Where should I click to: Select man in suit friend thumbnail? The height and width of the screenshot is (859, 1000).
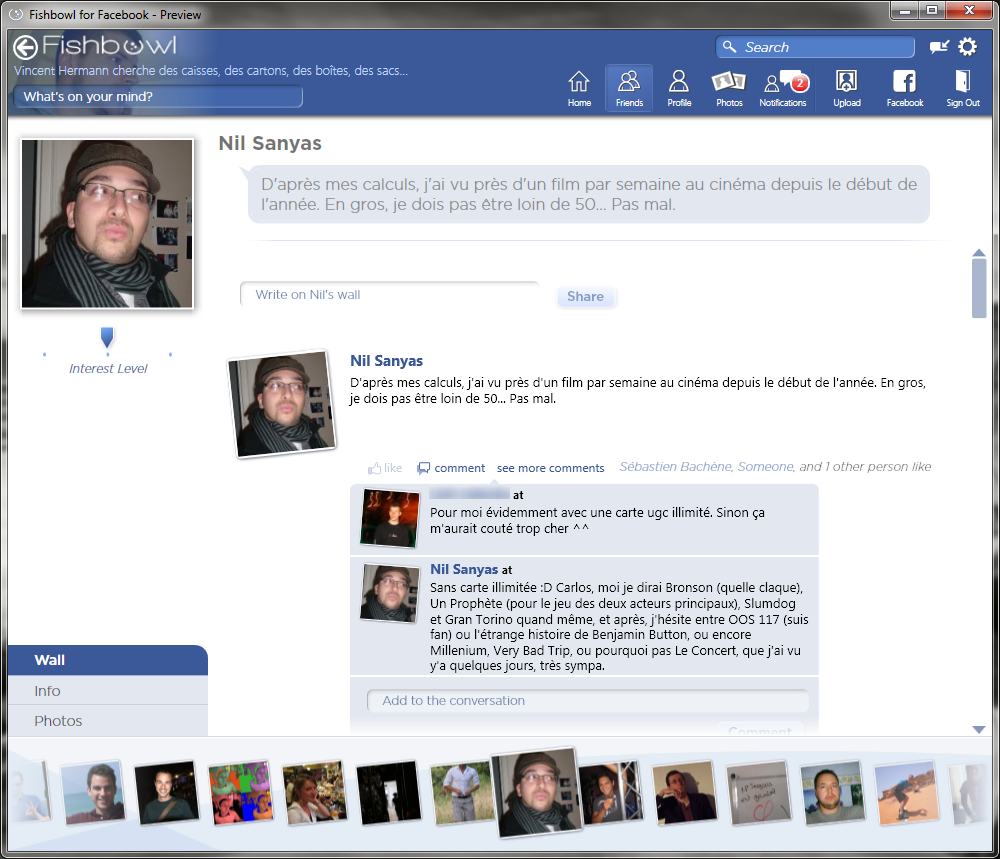point(684,793)
